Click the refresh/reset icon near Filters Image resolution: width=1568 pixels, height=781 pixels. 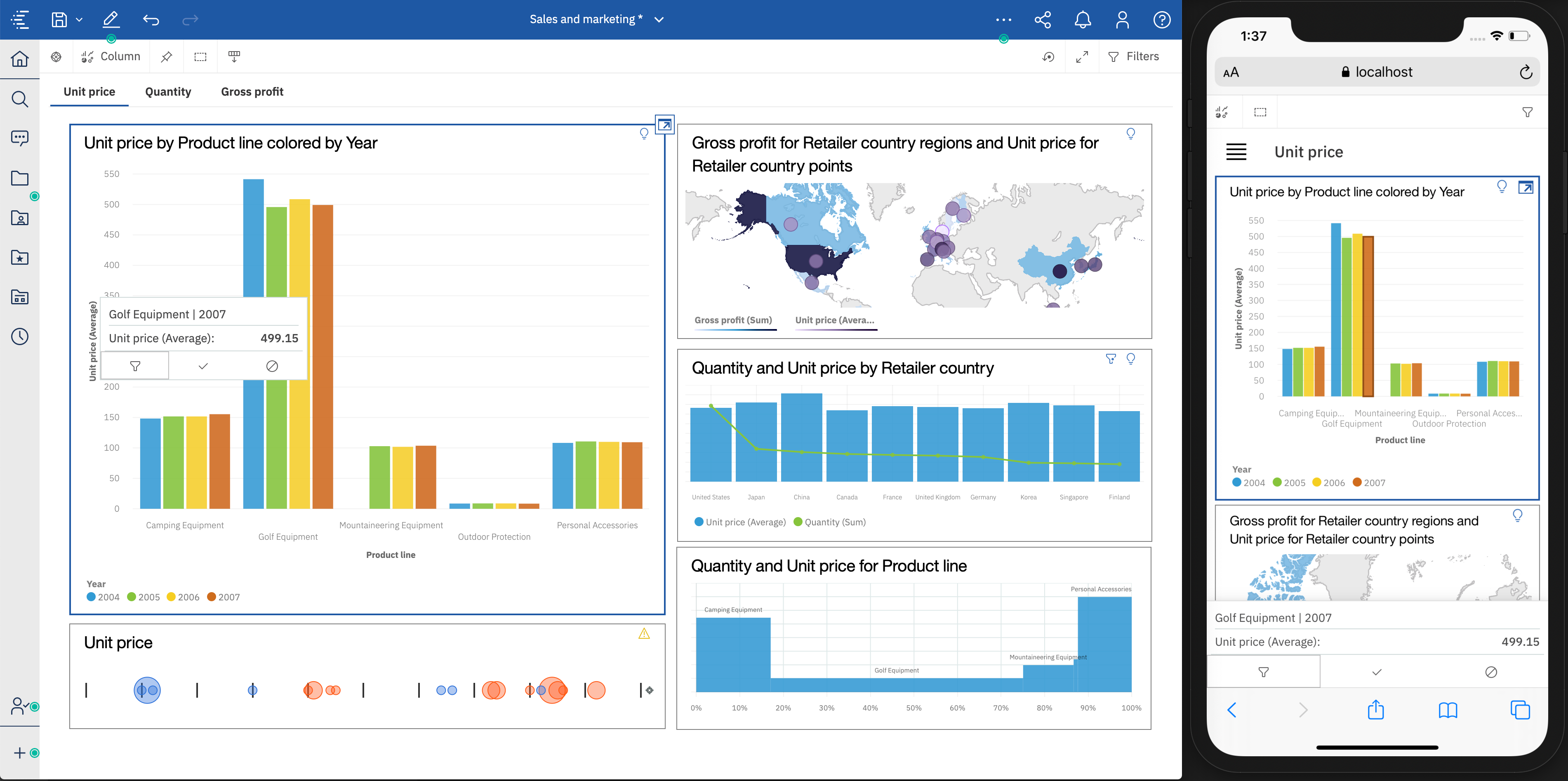pyautogui.click(x=1048, y=56)
